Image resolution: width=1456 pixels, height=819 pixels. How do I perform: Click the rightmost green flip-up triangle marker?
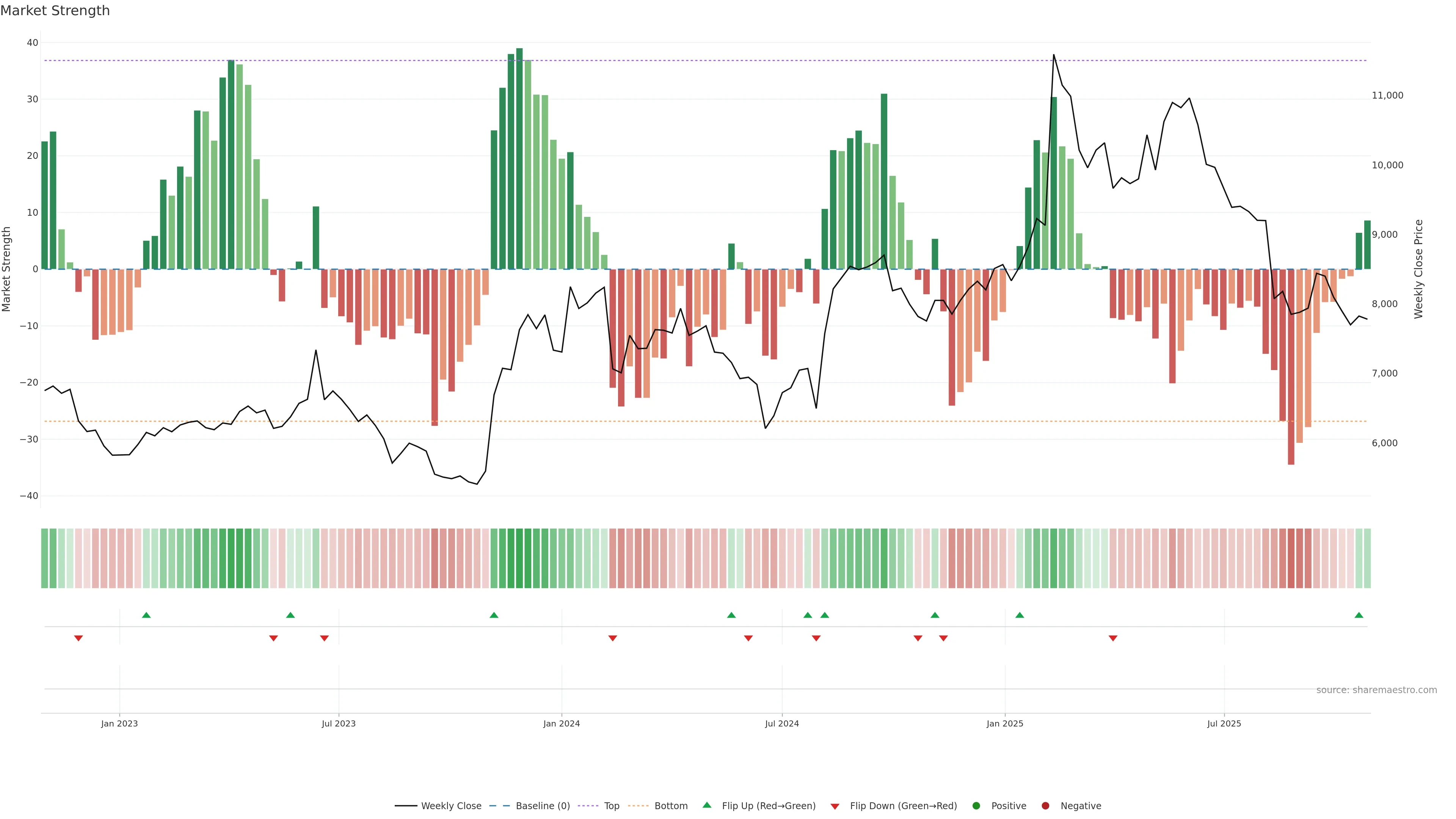1359,615
